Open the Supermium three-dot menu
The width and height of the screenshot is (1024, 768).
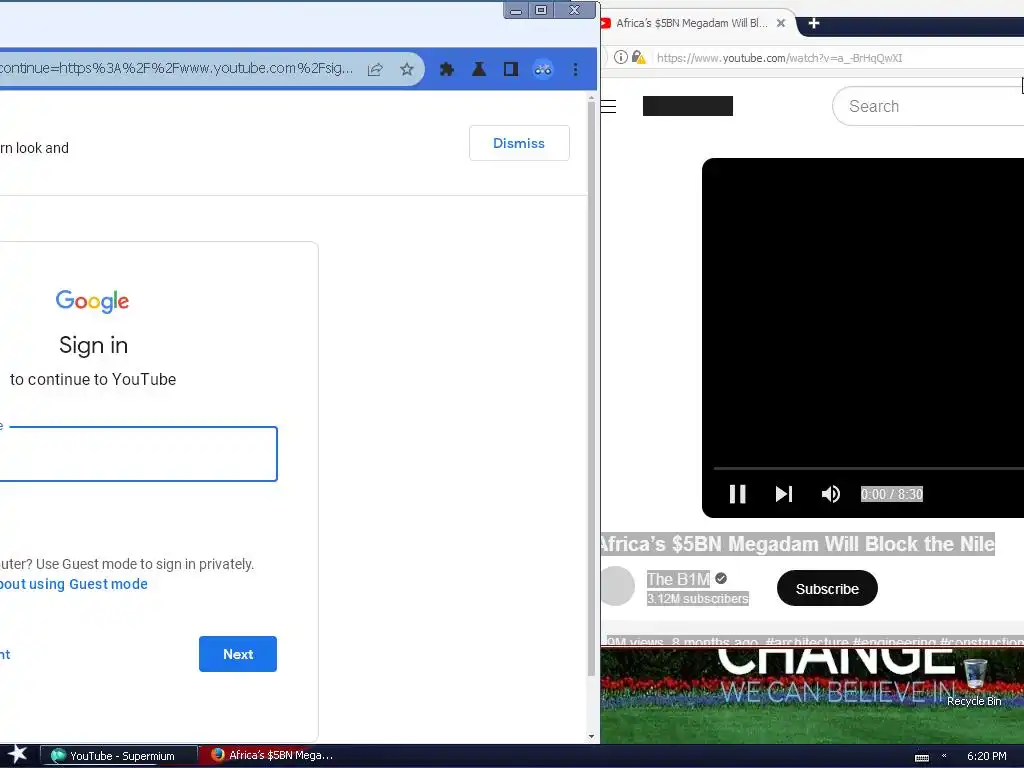[x=575, y=69]
